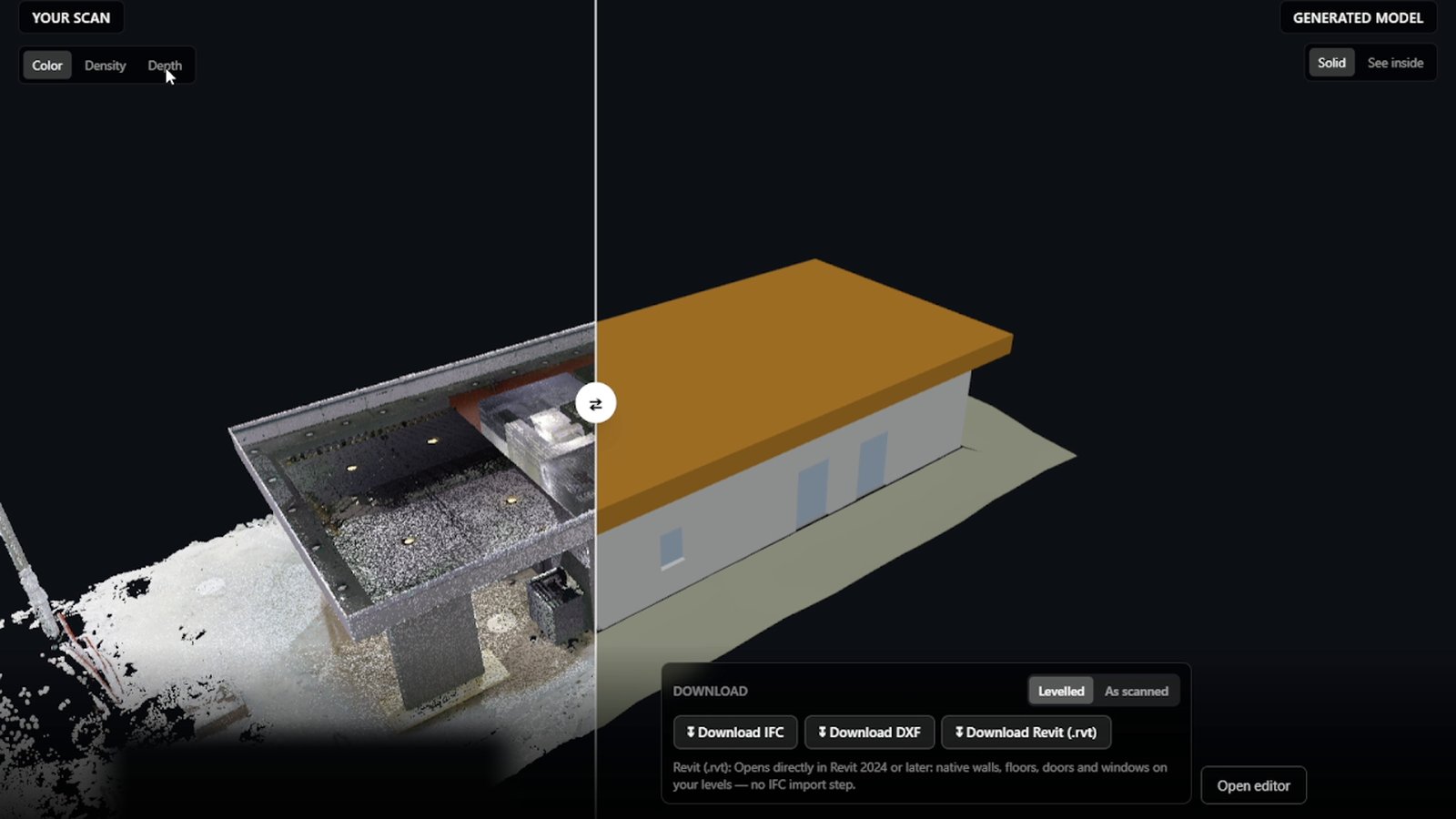The image size is (1456, 819).
Task: Click the swap handle on the comparison divider
Action: pos(595,404)
